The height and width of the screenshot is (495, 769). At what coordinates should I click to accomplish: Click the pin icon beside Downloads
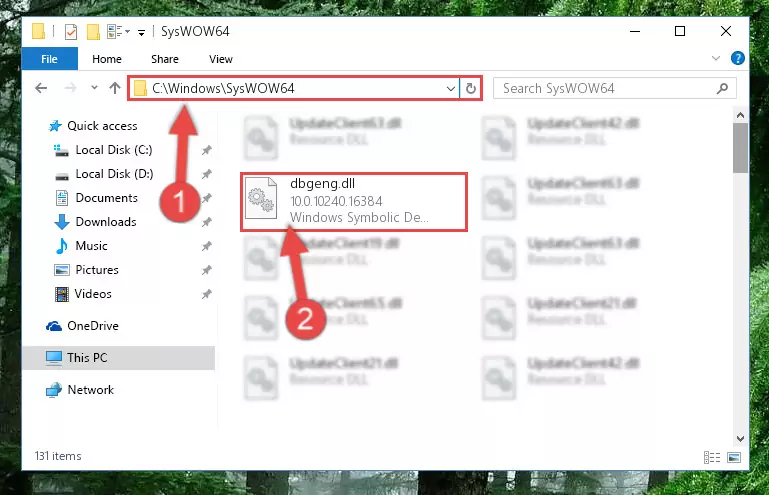coord(206,222)
